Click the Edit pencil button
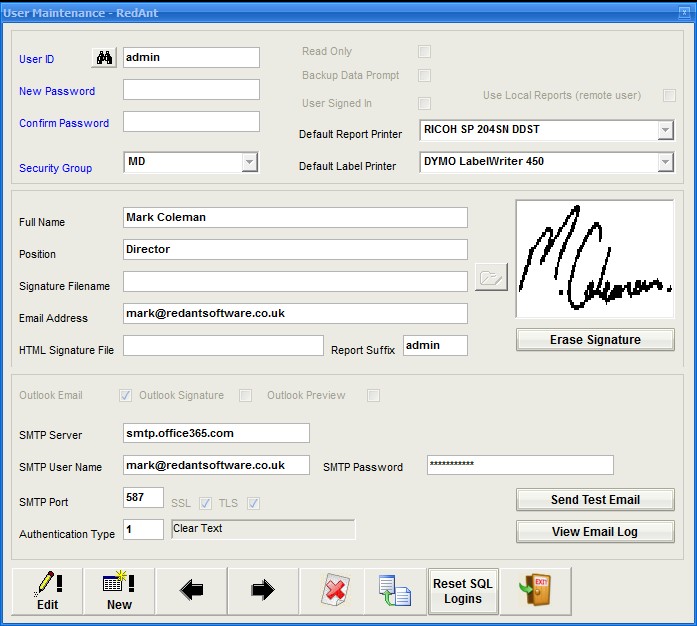The height and width of the screenshot is (626, 697). [x=47, y=591]
